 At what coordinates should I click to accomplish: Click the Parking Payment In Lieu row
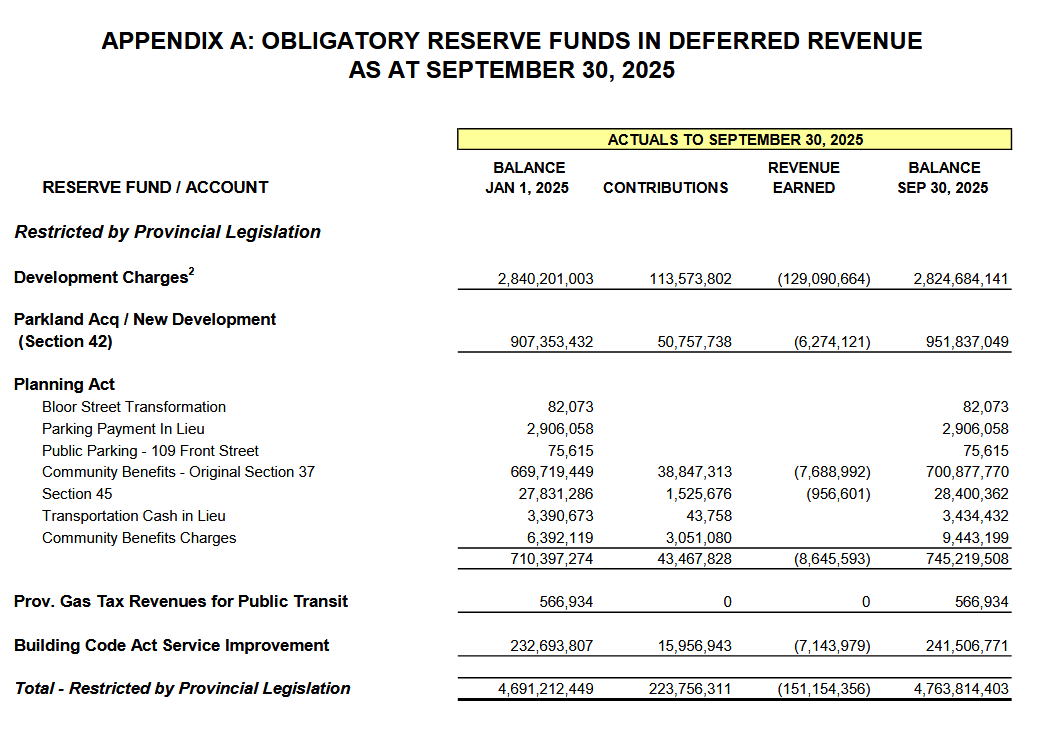click(x=123, y=429)
